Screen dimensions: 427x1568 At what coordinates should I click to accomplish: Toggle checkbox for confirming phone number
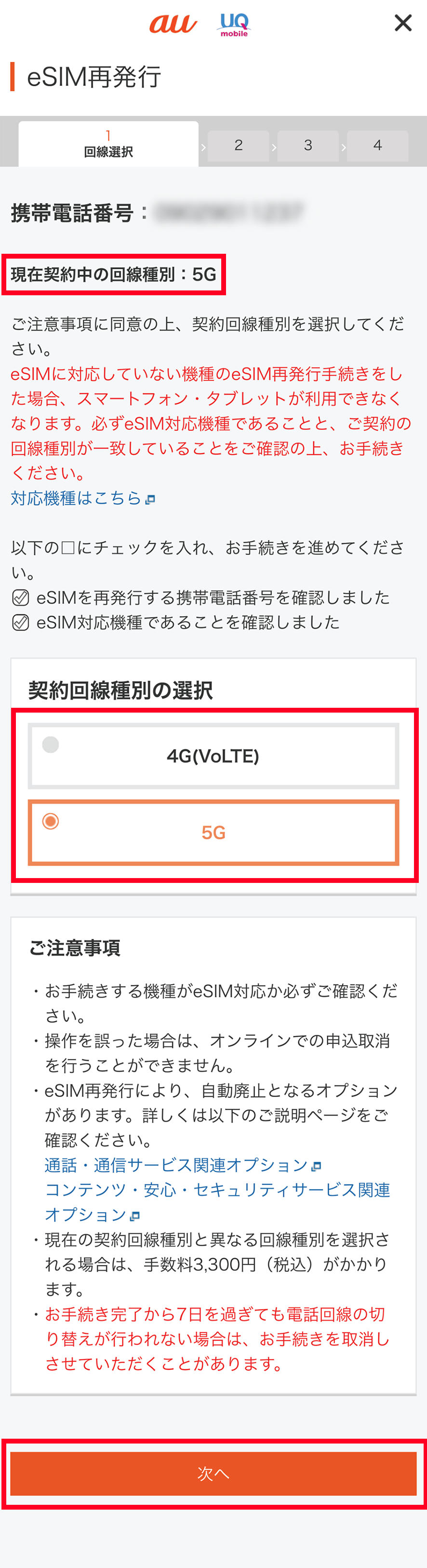pyautogui.click(x=21, y=598)
